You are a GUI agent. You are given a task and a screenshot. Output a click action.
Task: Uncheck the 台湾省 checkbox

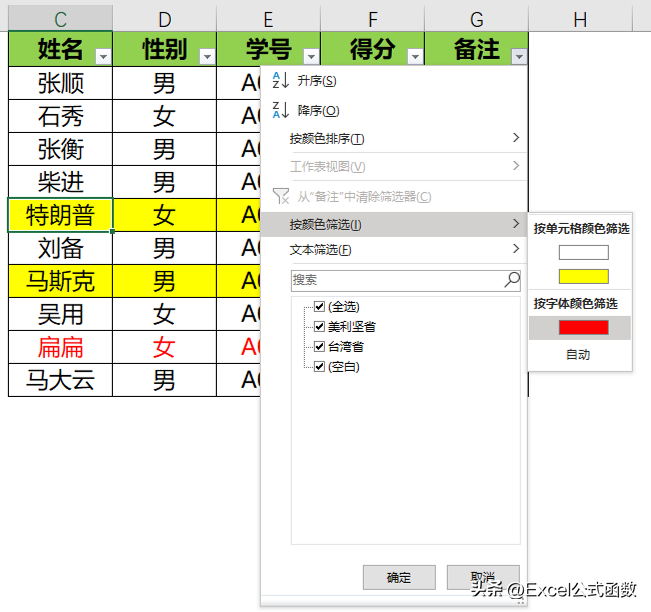click(319, 346)
